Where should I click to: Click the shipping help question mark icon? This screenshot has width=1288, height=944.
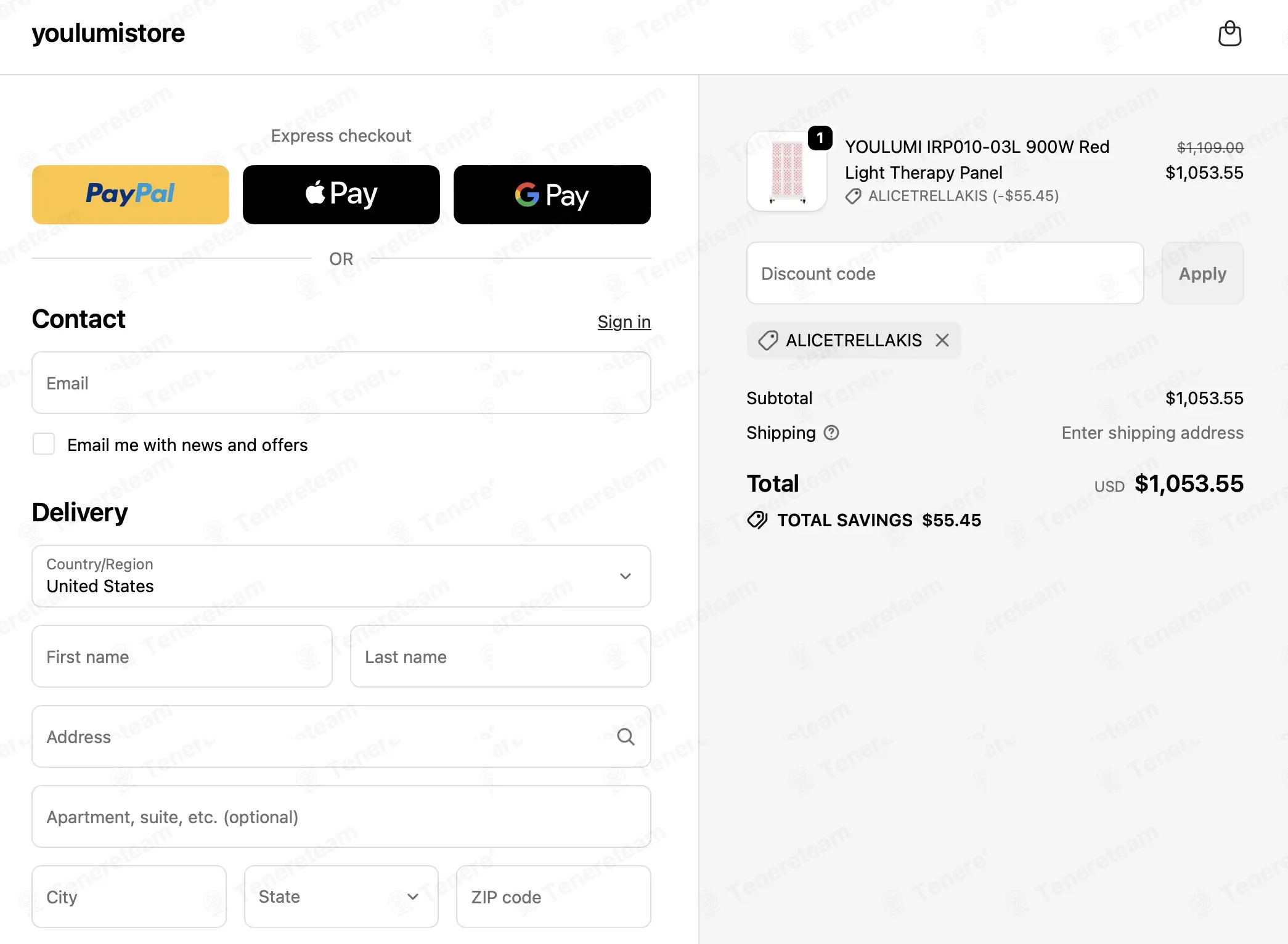831,433
